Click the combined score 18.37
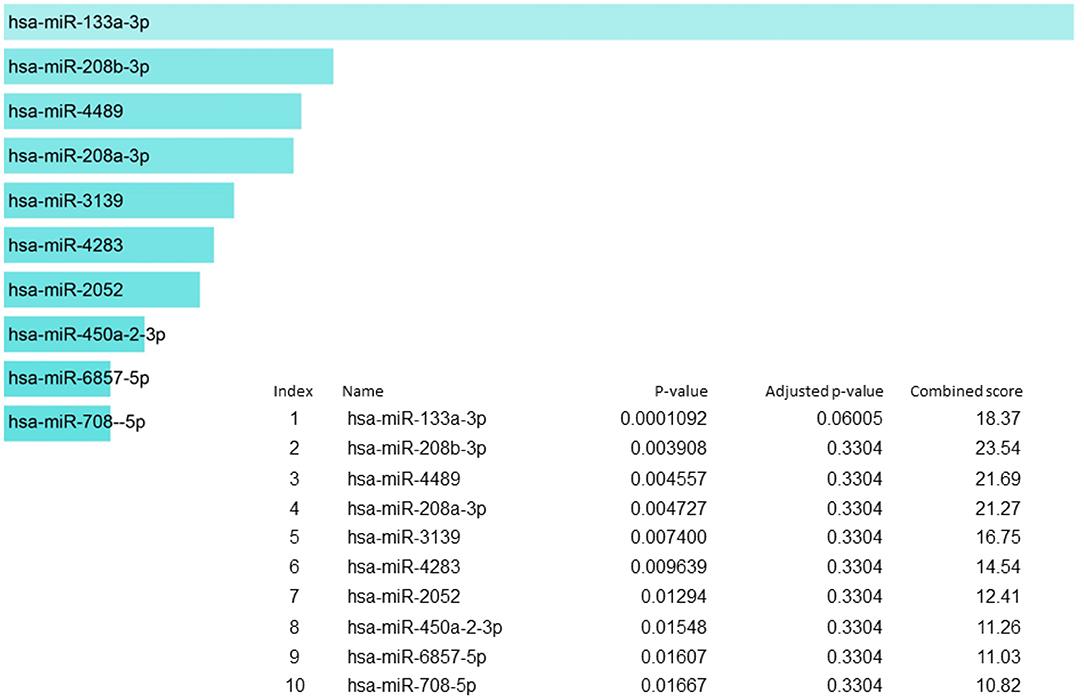The width and height of the screenshot is (1084, 699). pyautogui.click(x=998, y=419)
